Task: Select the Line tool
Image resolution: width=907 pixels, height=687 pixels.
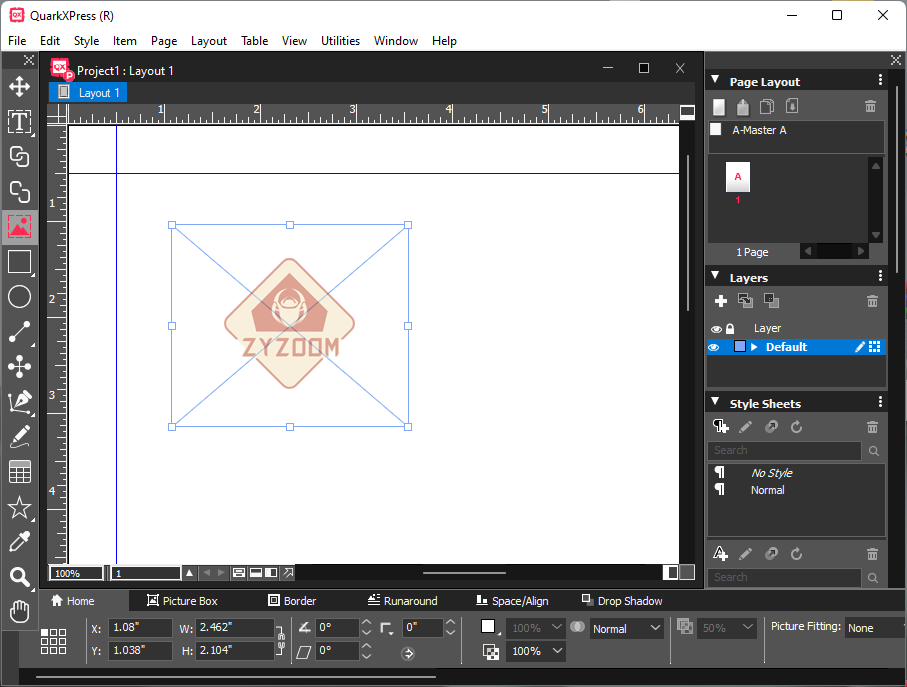Action: (20, 332)
